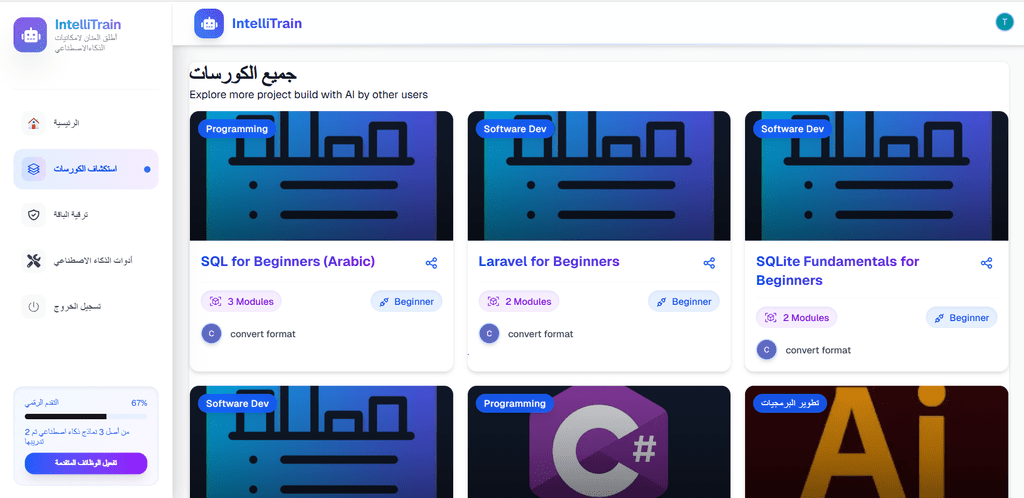Open ترقية الباقة upgrade menu item
The height and width of the screenshot is (498, 1024).
coord(86,215)
